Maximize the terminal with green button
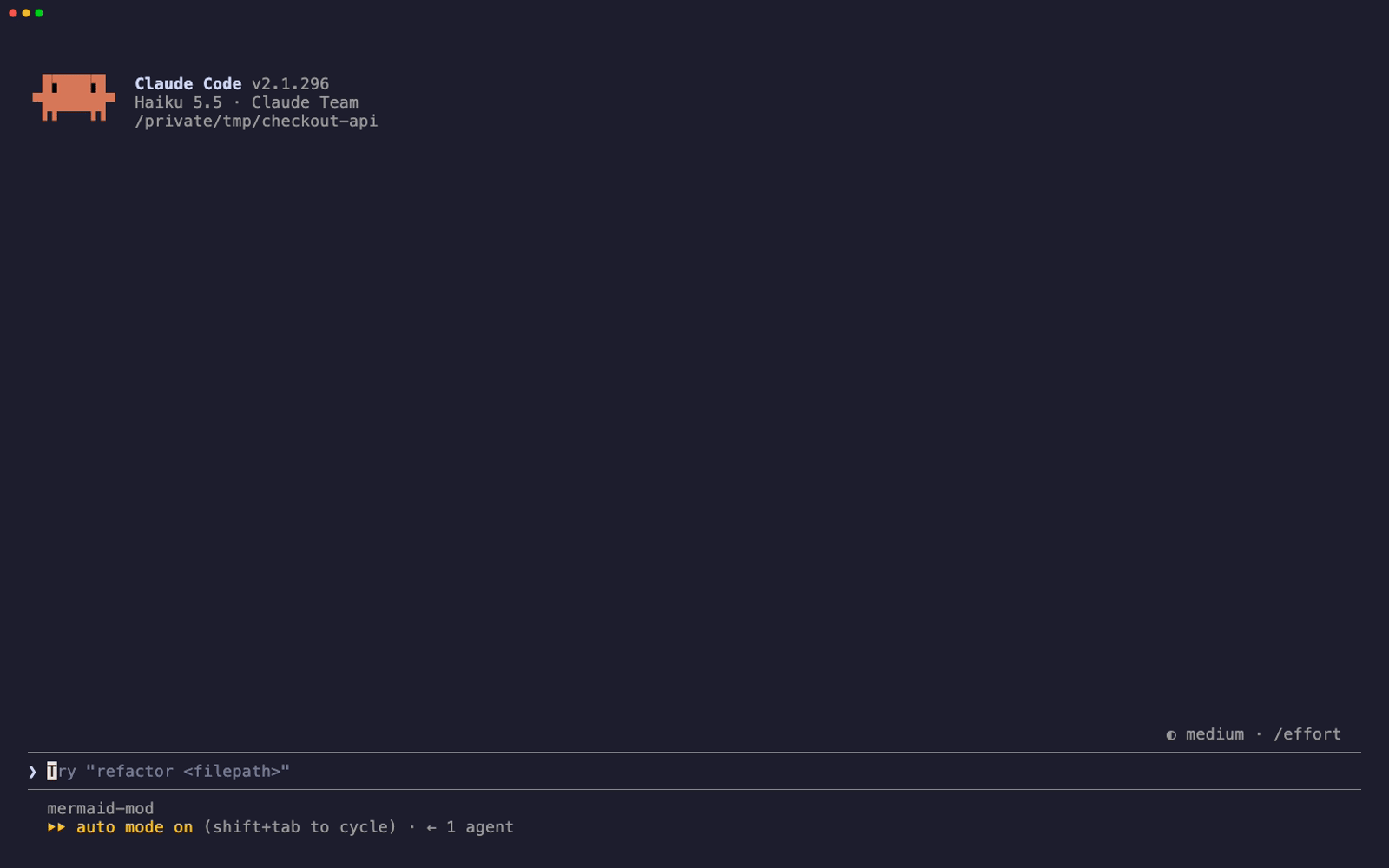The height and width of the screenshot is (868, 1389). (x=39, y=13)
